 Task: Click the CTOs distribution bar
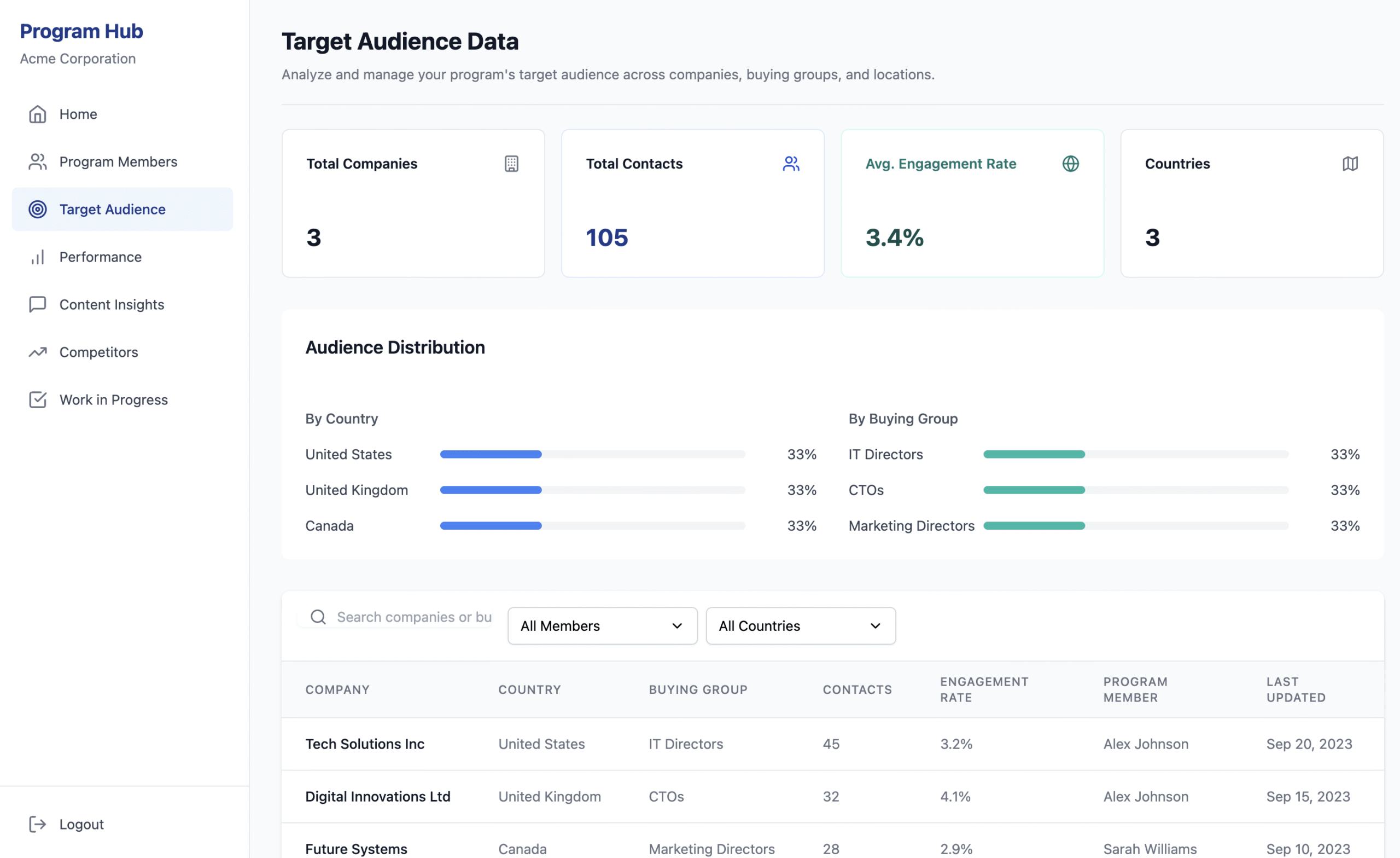[1136, 490]
